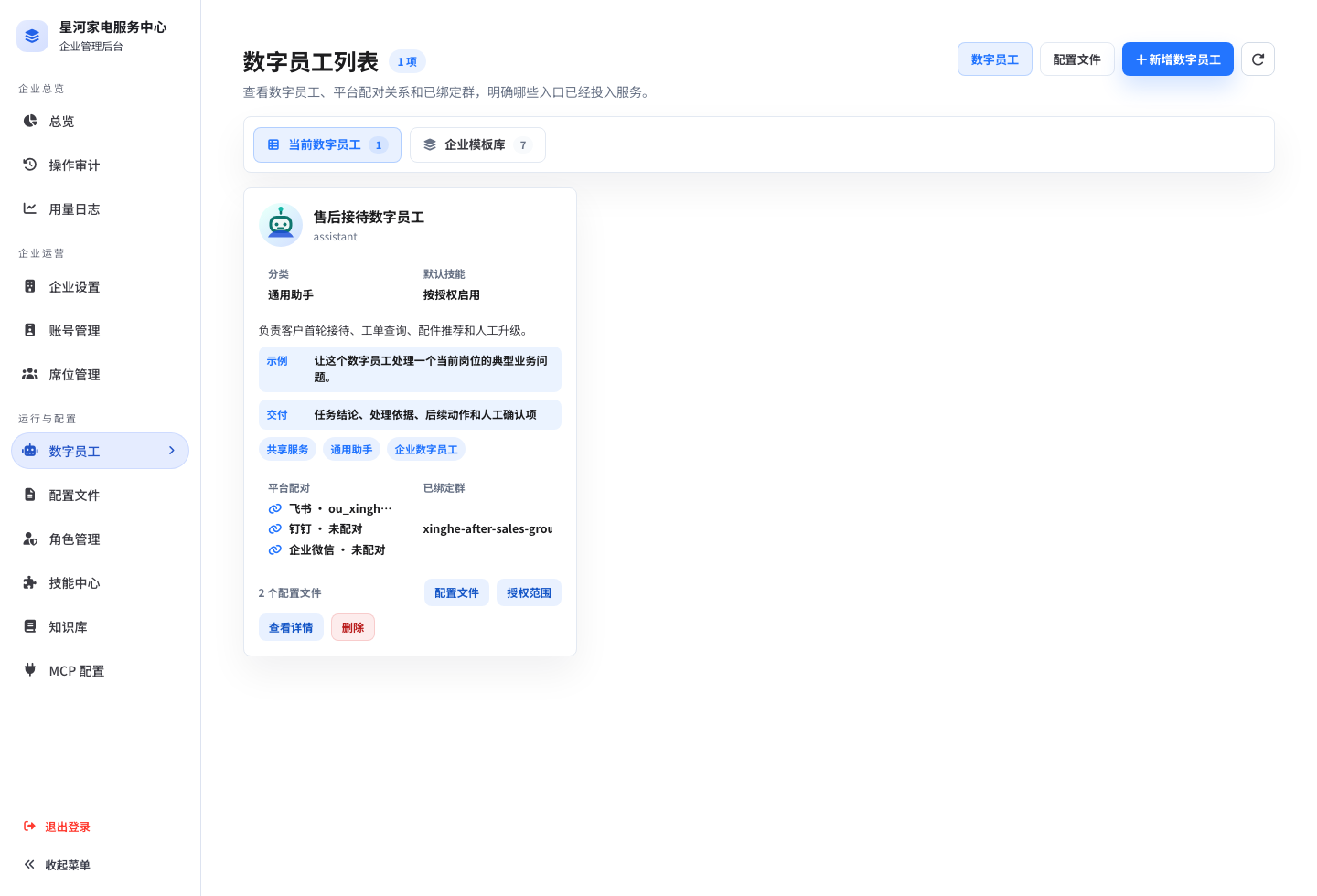Open 操作审计 in the sidebar
This screenshot has height=896, width=1317.
point(101,165)
